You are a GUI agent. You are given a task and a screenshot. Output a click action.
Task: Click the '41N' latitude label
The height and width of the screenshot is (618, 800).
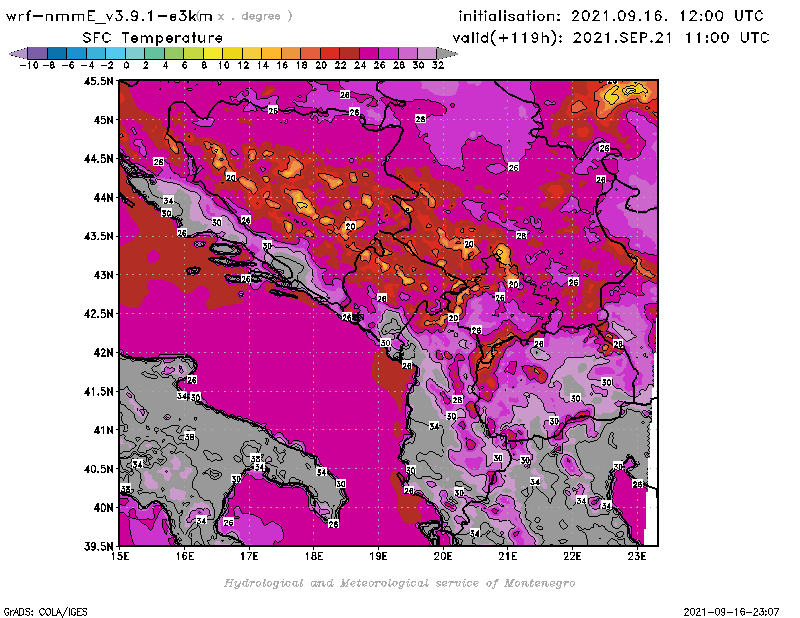pos(104,430)
